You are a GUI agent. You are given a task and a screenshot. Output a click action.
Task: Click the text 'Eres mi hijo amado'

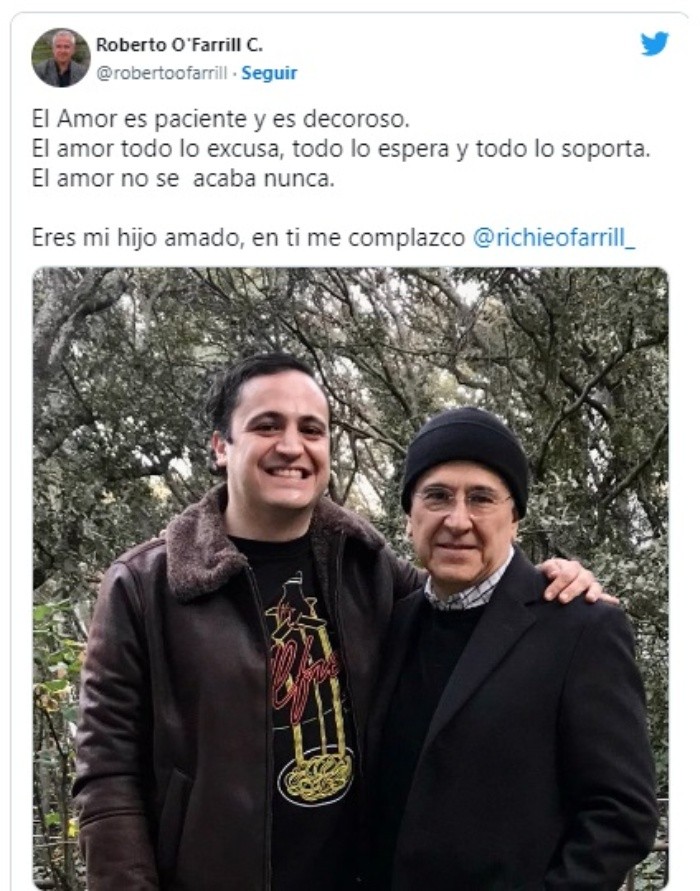click(138, 238)
